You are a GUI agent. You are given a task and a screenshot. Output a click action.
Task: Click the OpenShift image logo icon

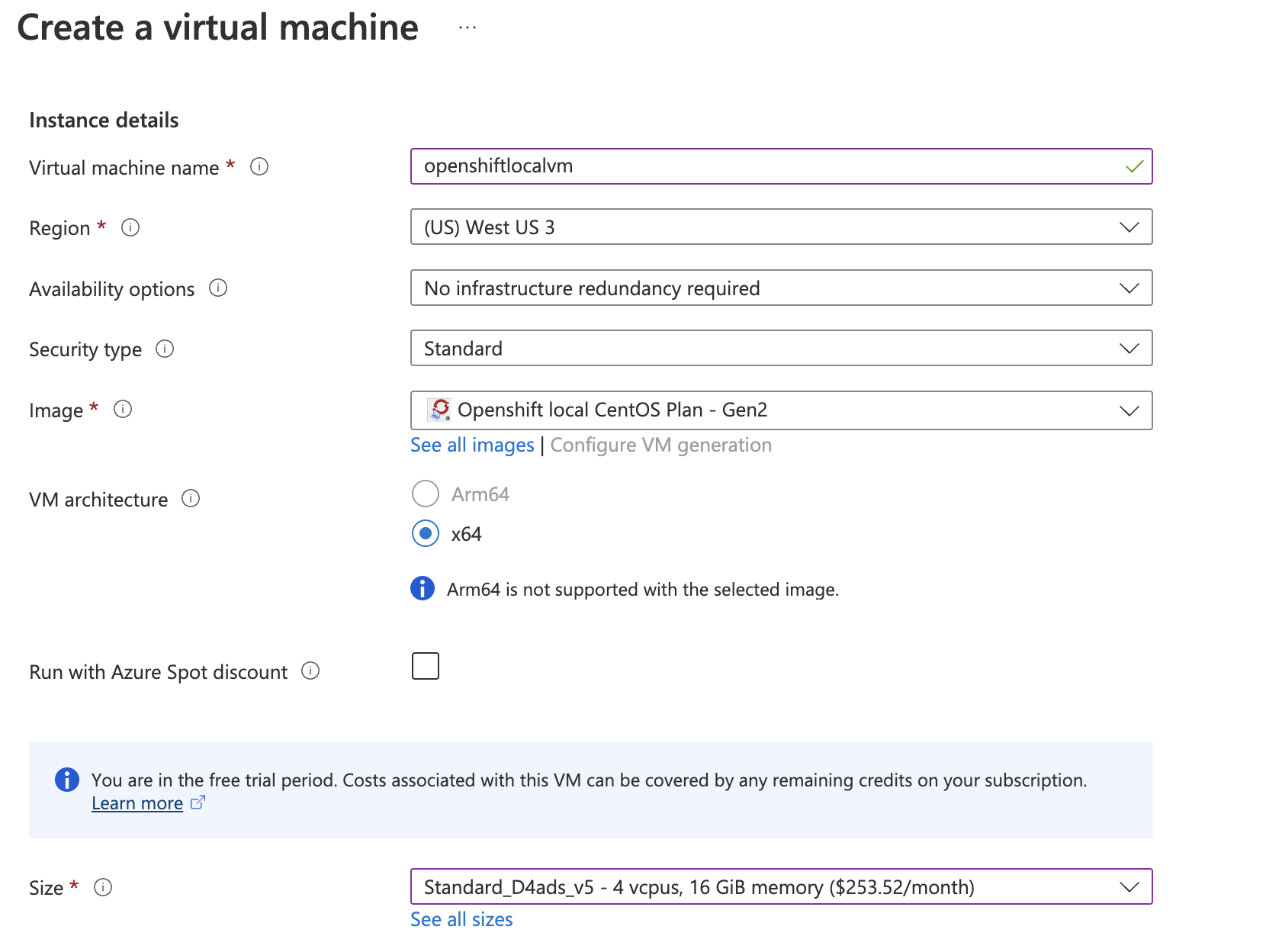439,410
